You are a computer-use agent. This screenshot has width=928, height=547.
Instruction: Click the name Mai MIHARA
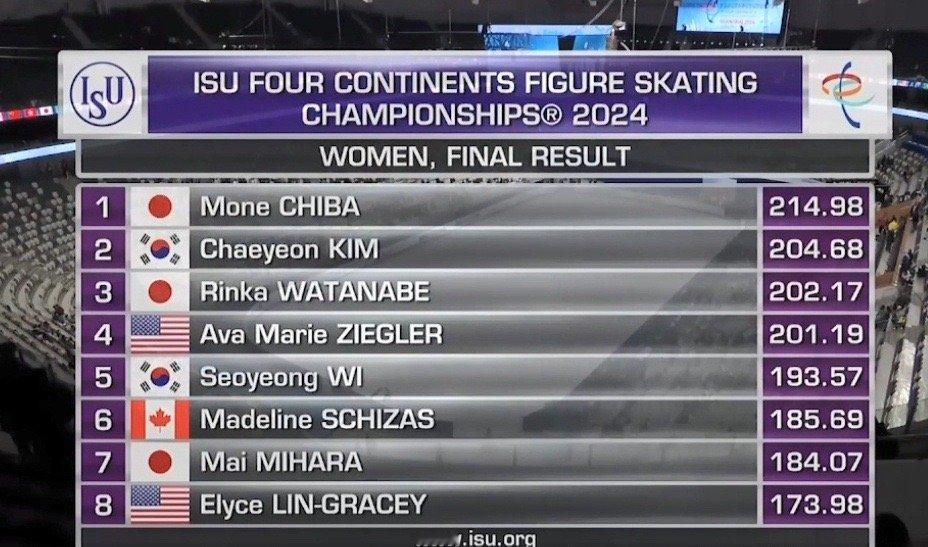[x=281, y=462]
